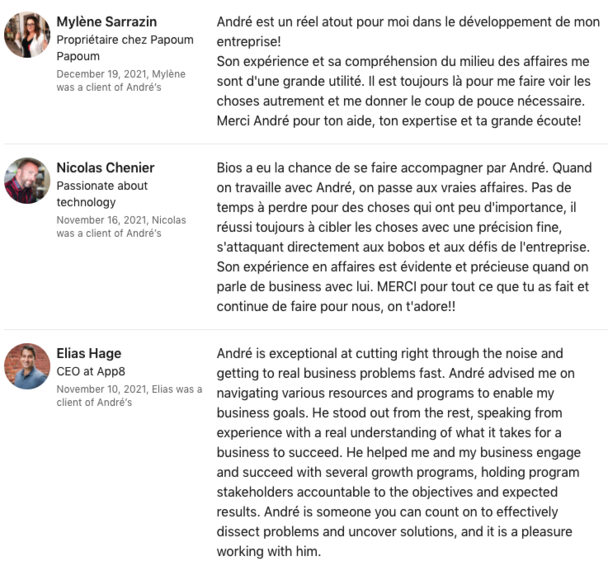The image size is (608, 561).
Task: Click the December 19, 2021 relationship note
Action: coord(121,81)
